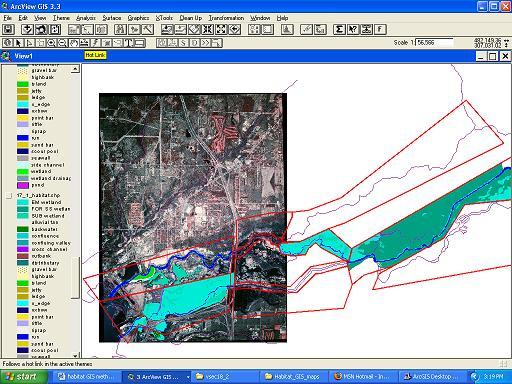Click inside the Scale input field
The width and height of the screenshot is (512, 384).
click(435, 43)
